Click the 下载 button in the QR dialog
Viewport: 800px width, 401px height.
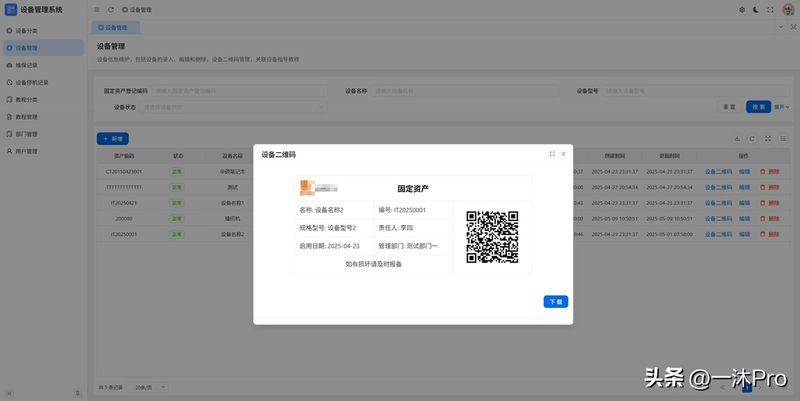point(555,301)
